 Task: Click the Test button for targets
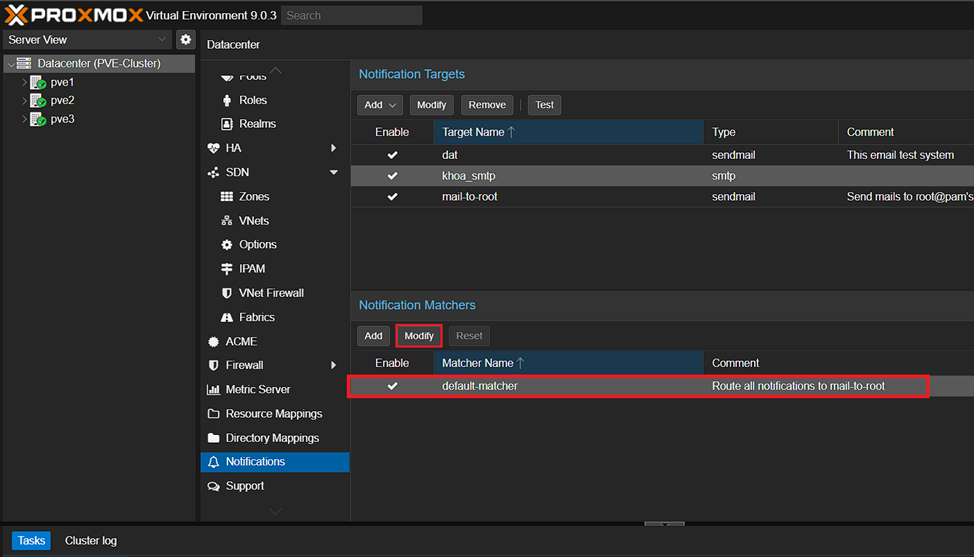[544, 105]
